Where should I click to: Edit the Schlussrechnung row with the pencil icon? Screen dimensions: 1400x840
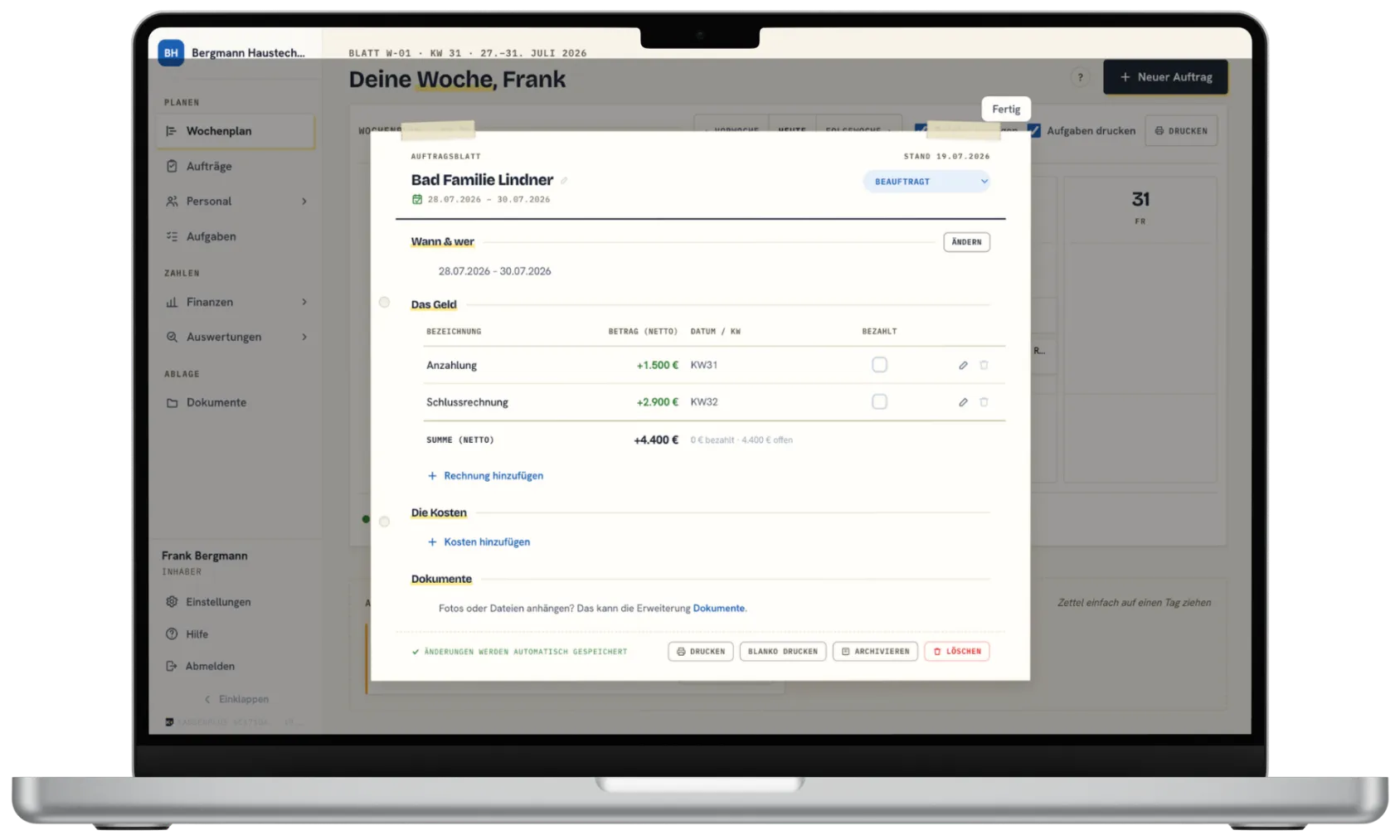point(963,402)
